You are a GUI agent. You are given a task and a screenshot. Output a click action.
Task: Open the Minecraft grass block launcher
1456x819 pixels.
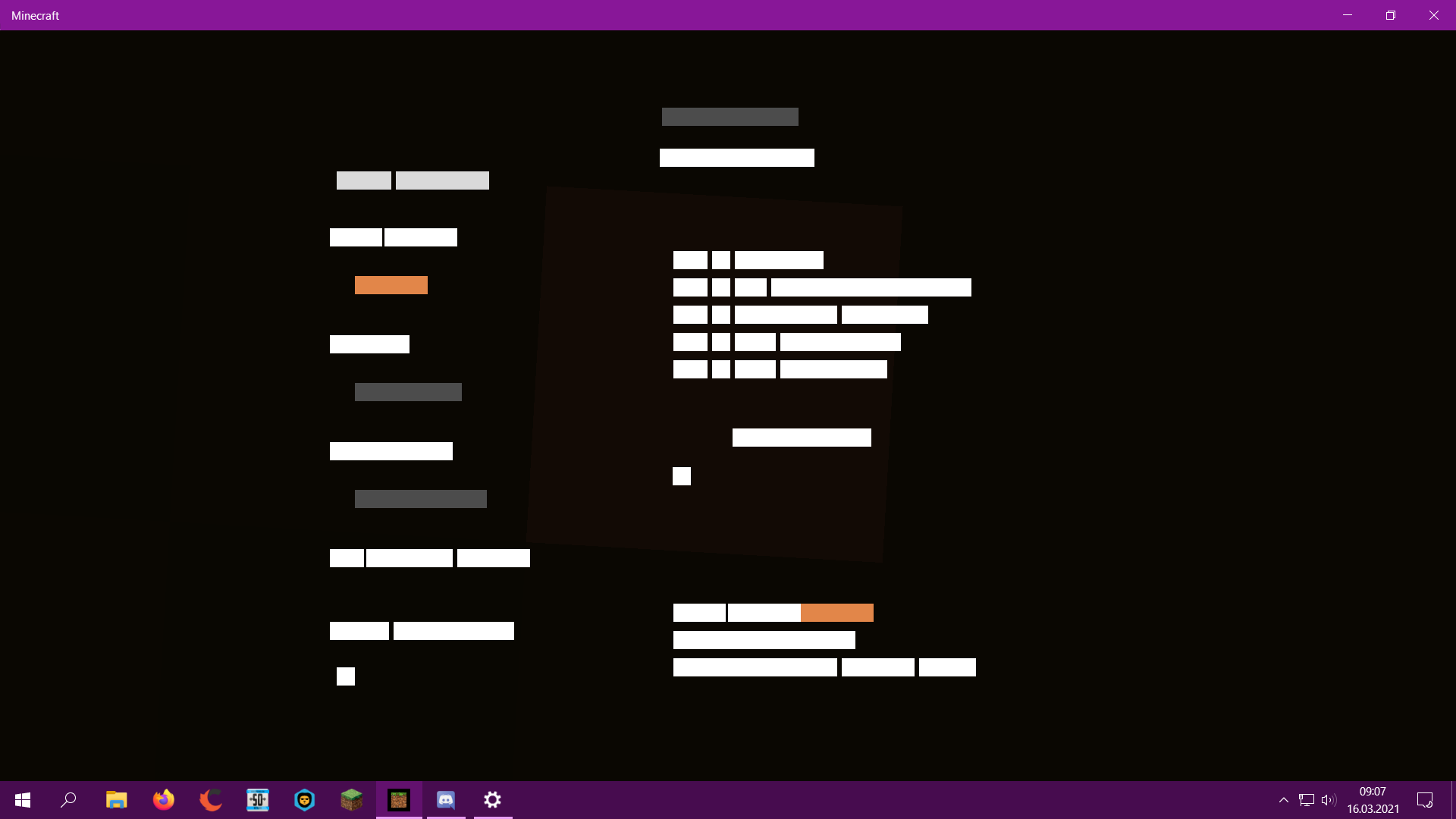[x=351, y=800]
